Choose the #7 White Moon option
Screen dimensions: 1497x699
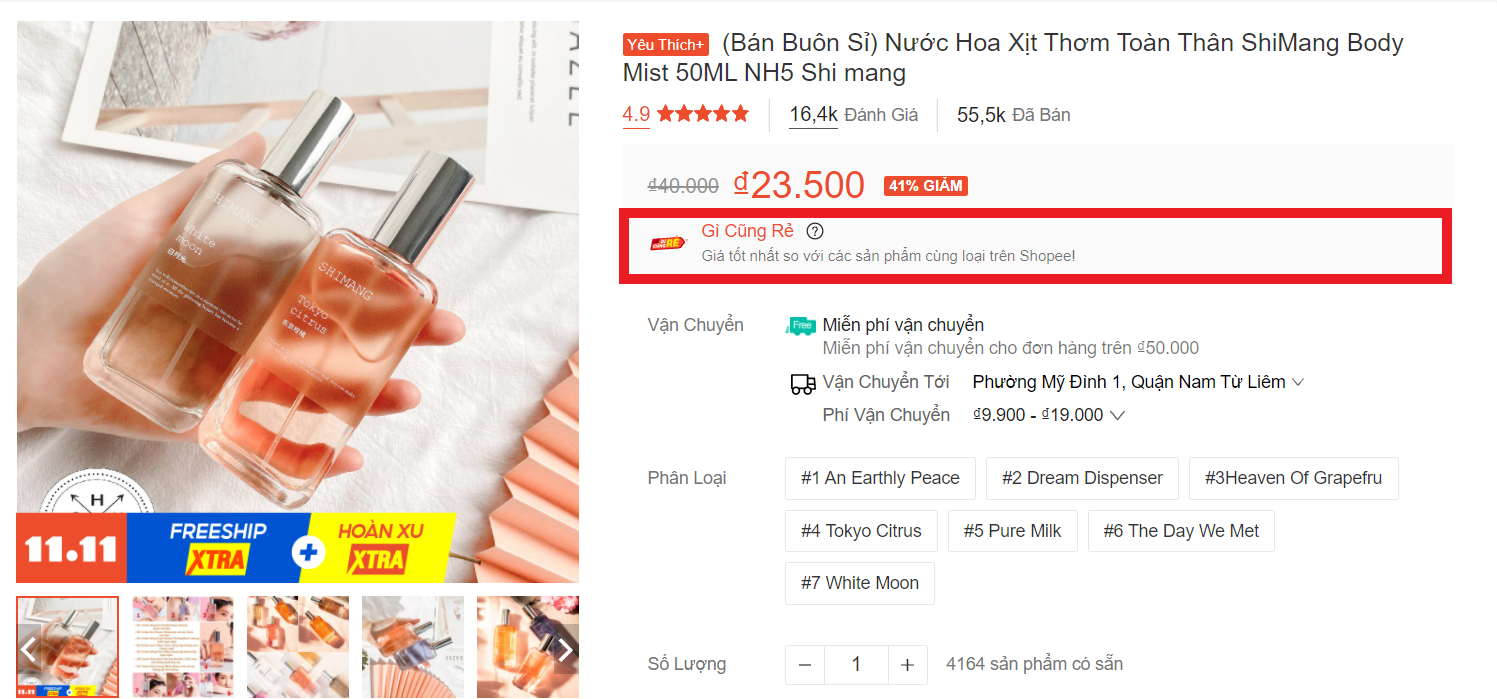point(860,583)
